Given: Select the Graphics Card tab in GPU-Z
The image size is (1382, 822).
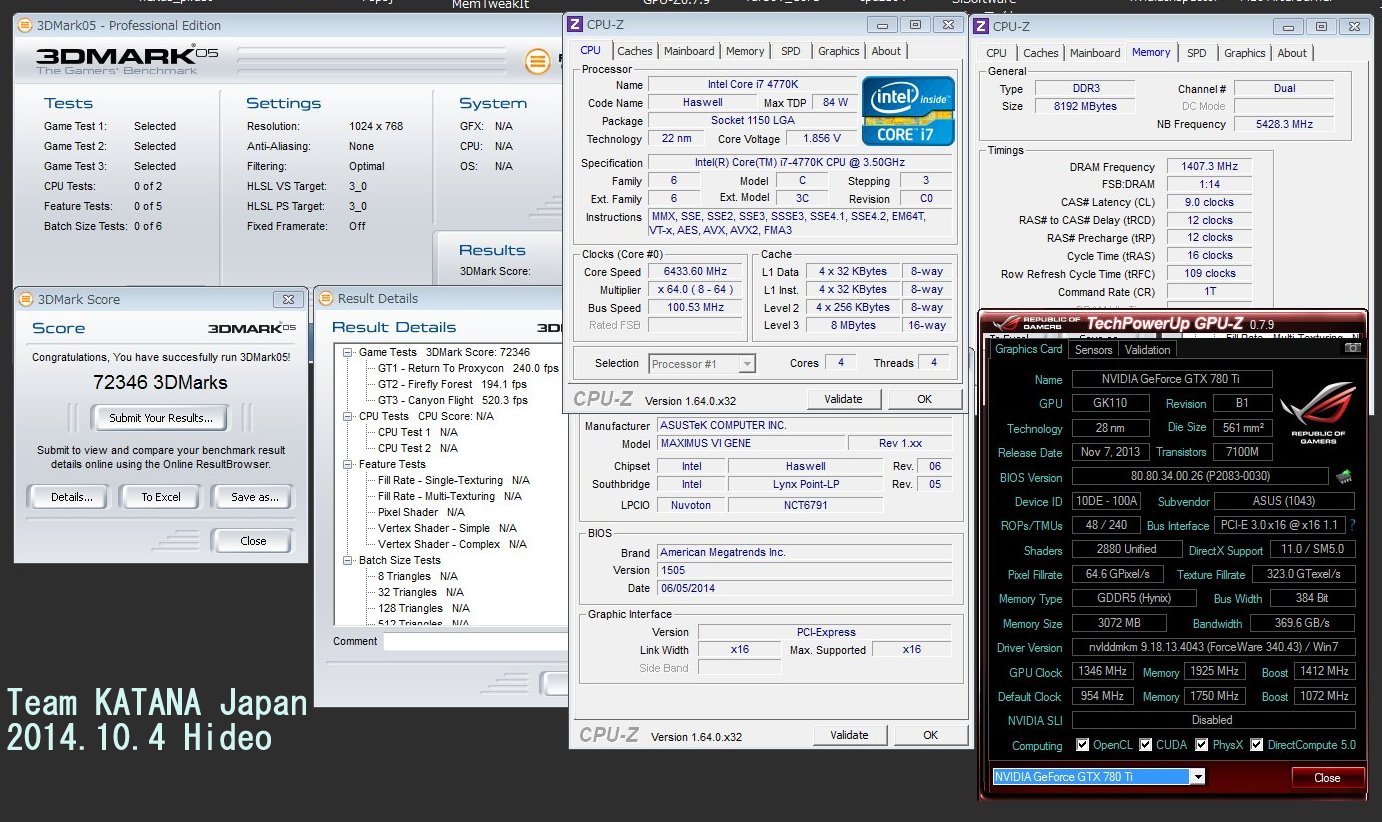Looking at the screenshot, I should [x=1028, y=350].
